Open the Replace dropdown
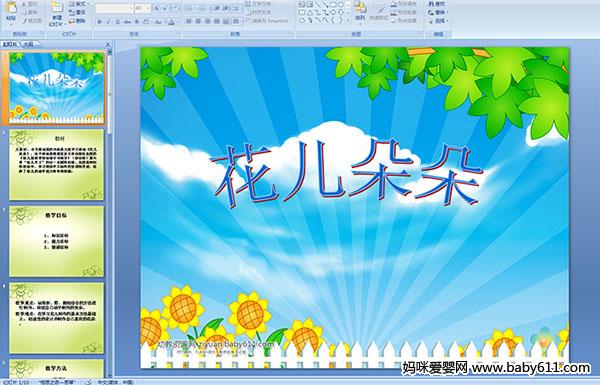This screenshot has width=600, height=385. pyautogui.click(x=439, y=12)
